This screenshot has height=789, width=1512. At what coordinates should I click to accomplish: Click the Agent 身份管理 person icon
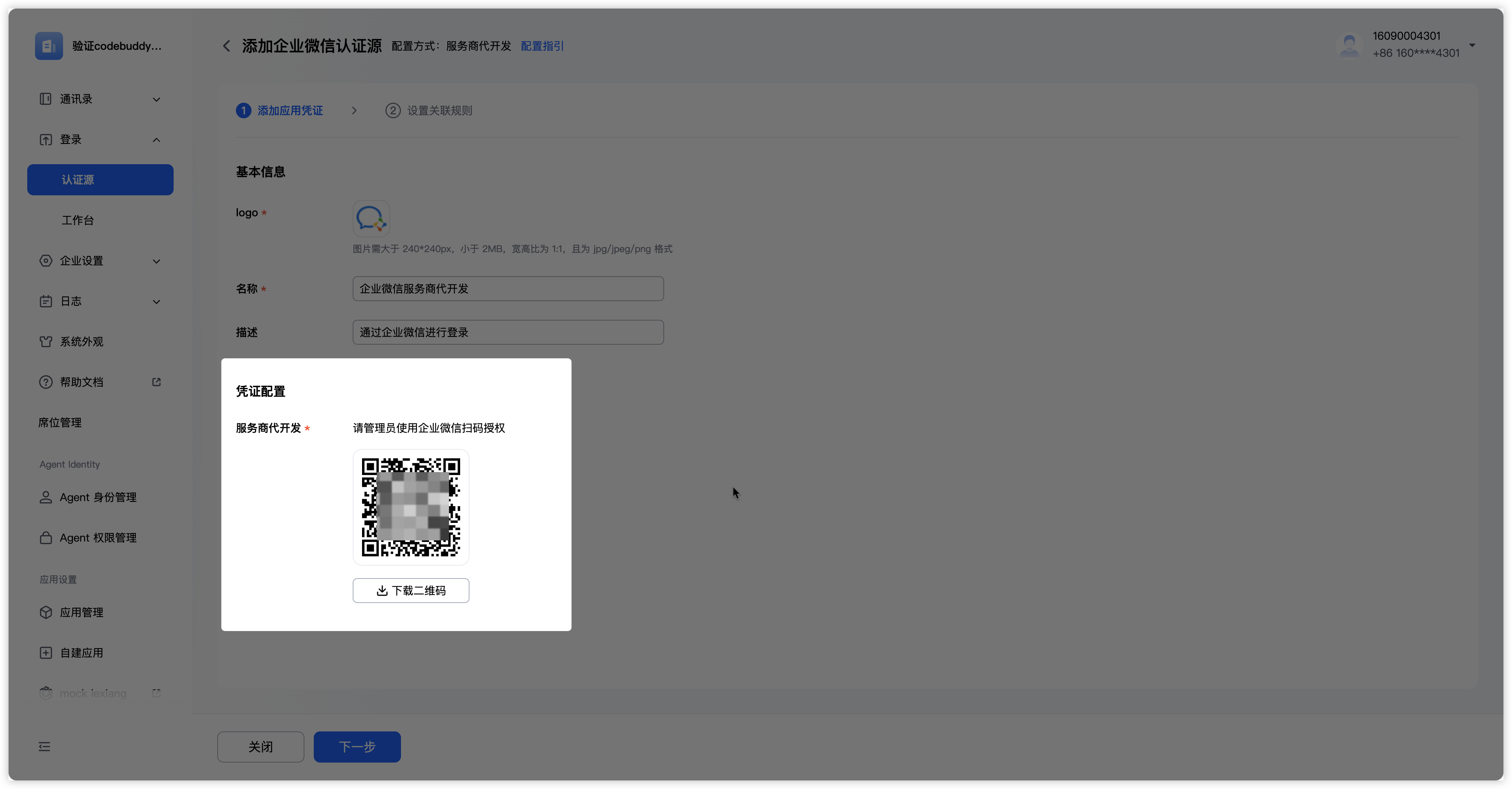pyautogui.click(x=45, y=497)
